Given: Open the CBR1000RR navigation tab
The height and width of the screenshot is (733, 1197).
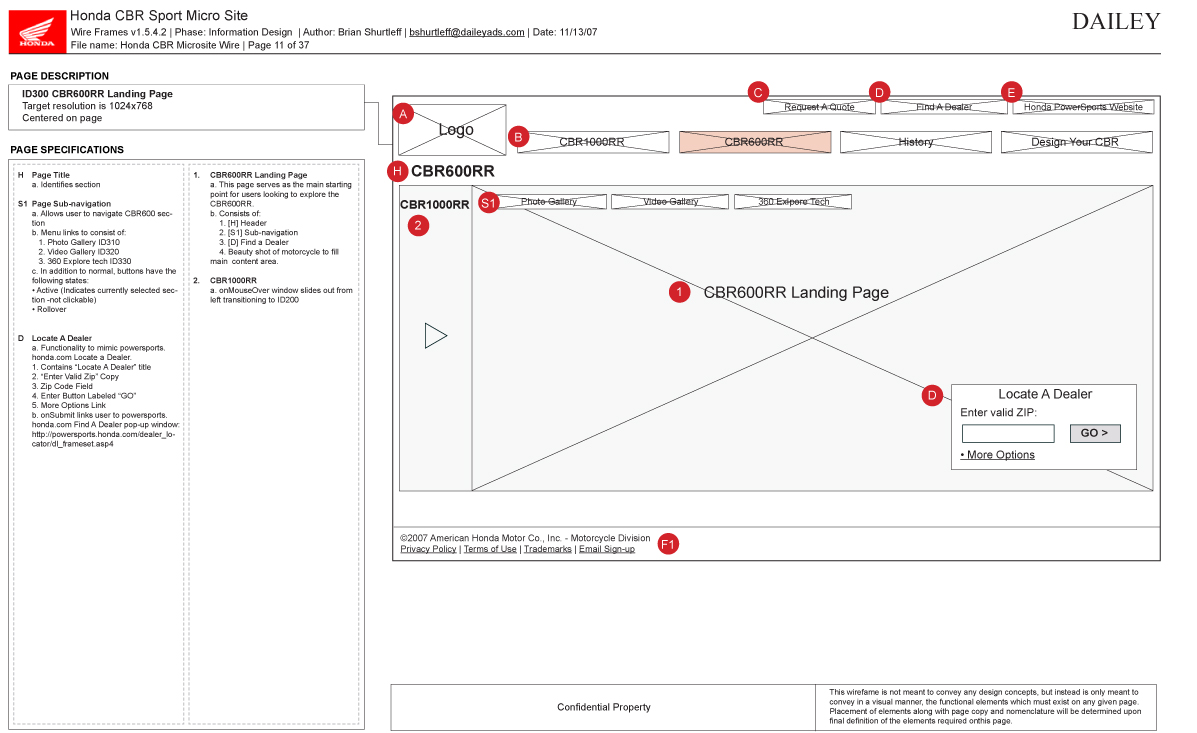Looking at the screenshot, I should [x=592, y=142].
